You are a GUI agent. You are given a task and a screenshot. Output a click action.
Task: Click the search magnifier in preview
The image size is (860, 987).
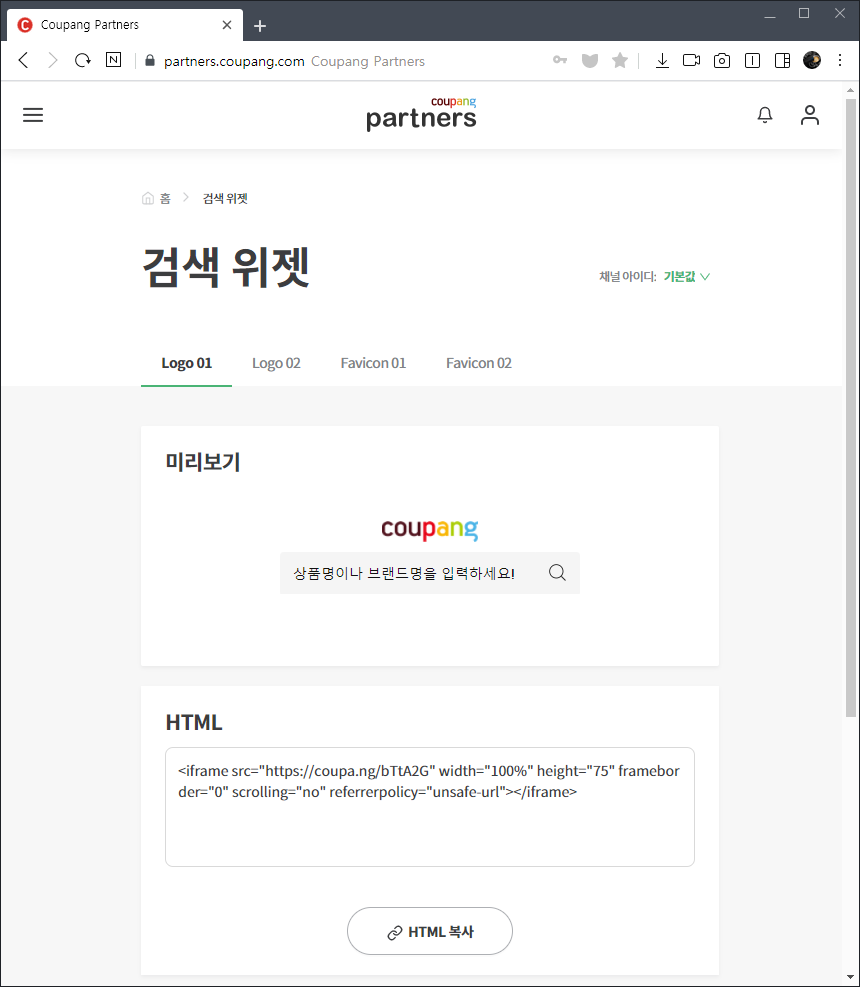[x=557, y=572]
